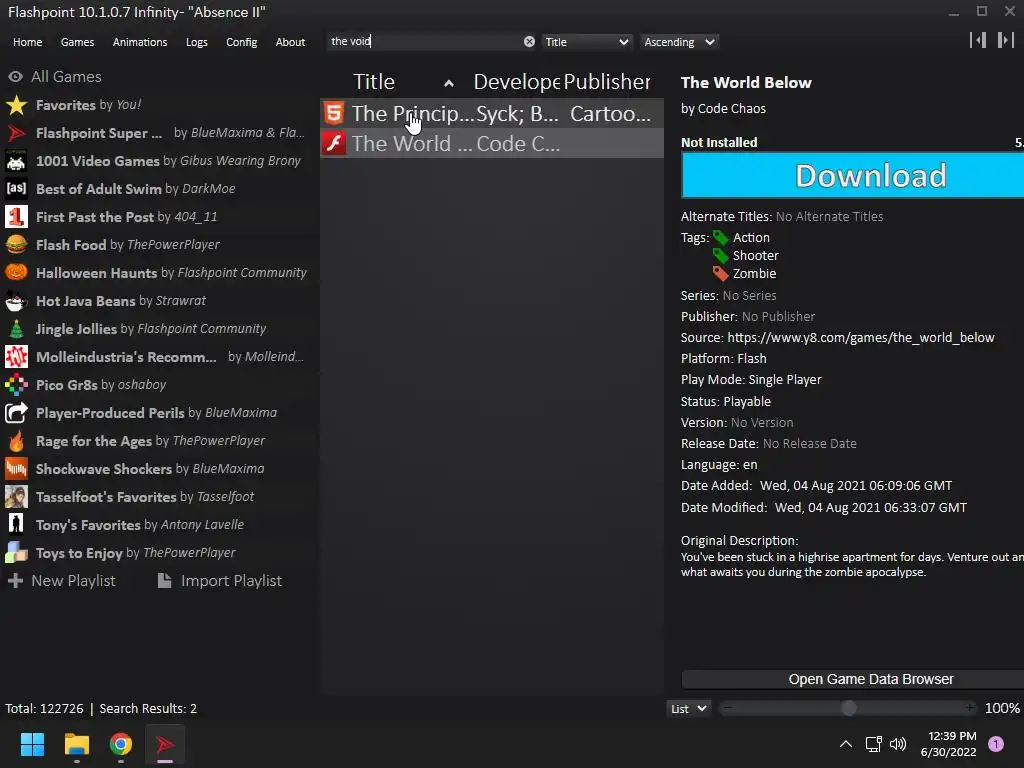Open the Config page
1024x768 pixels.
tap(242, 42)
